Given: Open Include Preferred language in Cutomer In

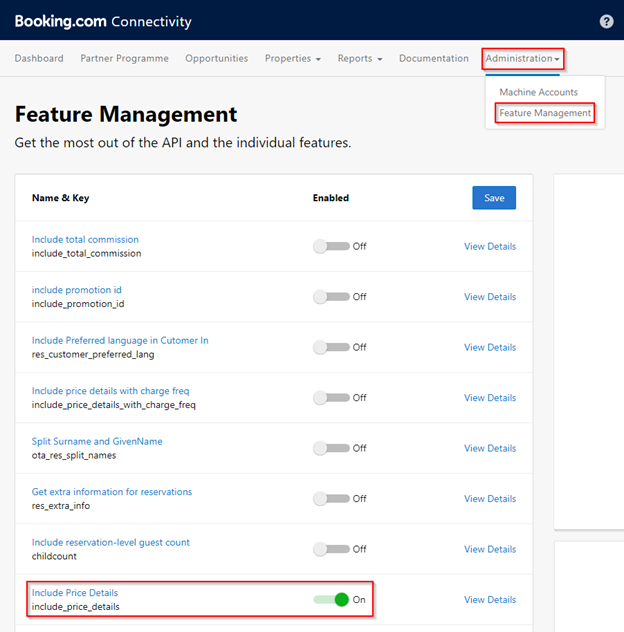Looking at the screenshot, I should coord(120,341).
